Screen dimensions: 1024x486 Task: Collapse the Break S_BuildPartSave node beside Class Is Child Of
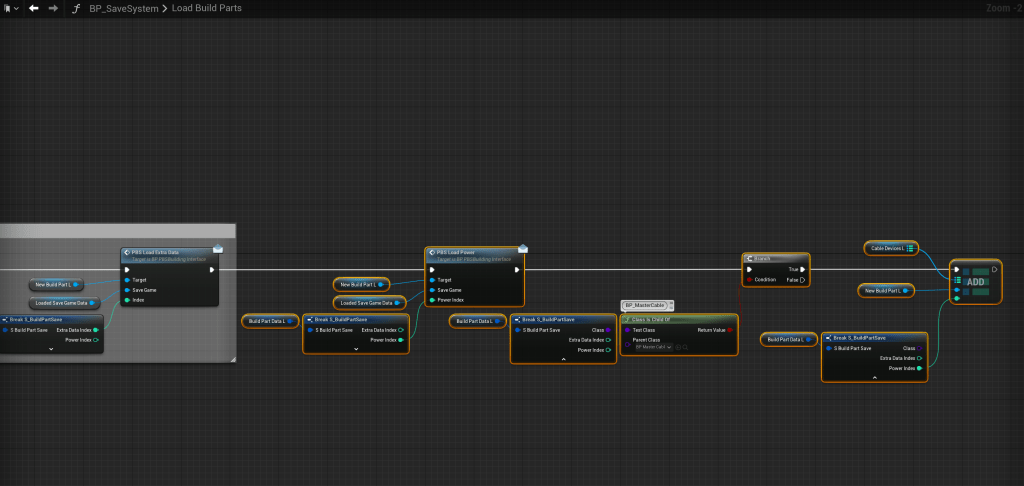563,358
